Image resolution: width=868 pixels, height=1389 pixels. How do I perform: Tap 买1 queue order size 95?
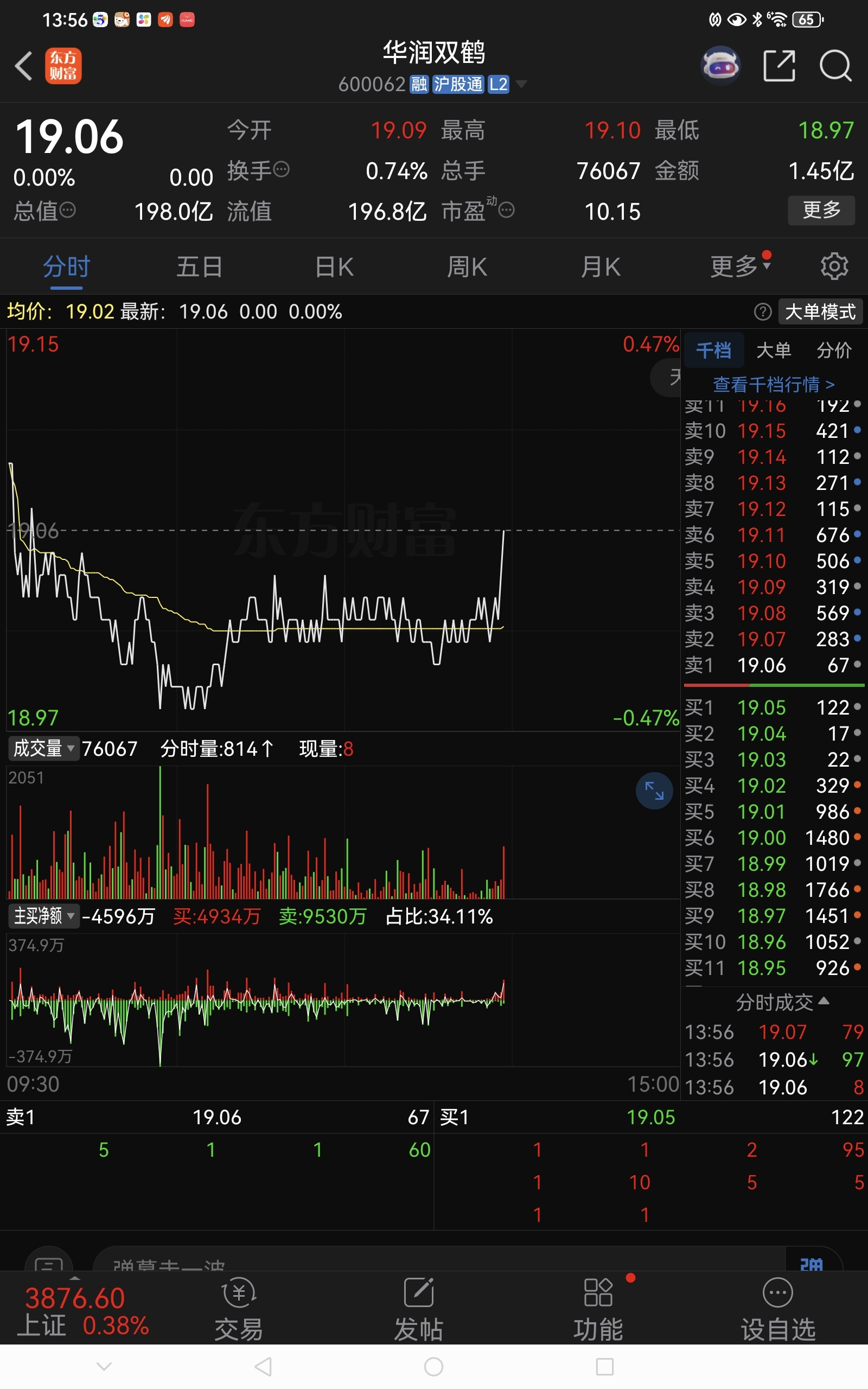(x=853, y=1150)
